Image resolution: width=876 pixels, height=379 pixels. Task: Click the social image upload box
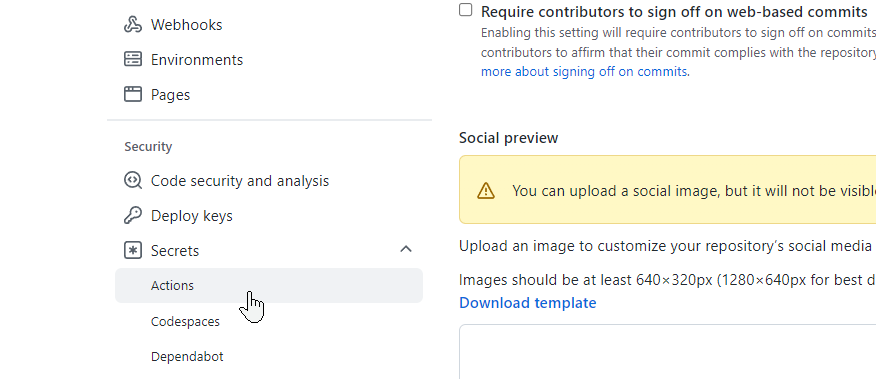pos(668,352)
